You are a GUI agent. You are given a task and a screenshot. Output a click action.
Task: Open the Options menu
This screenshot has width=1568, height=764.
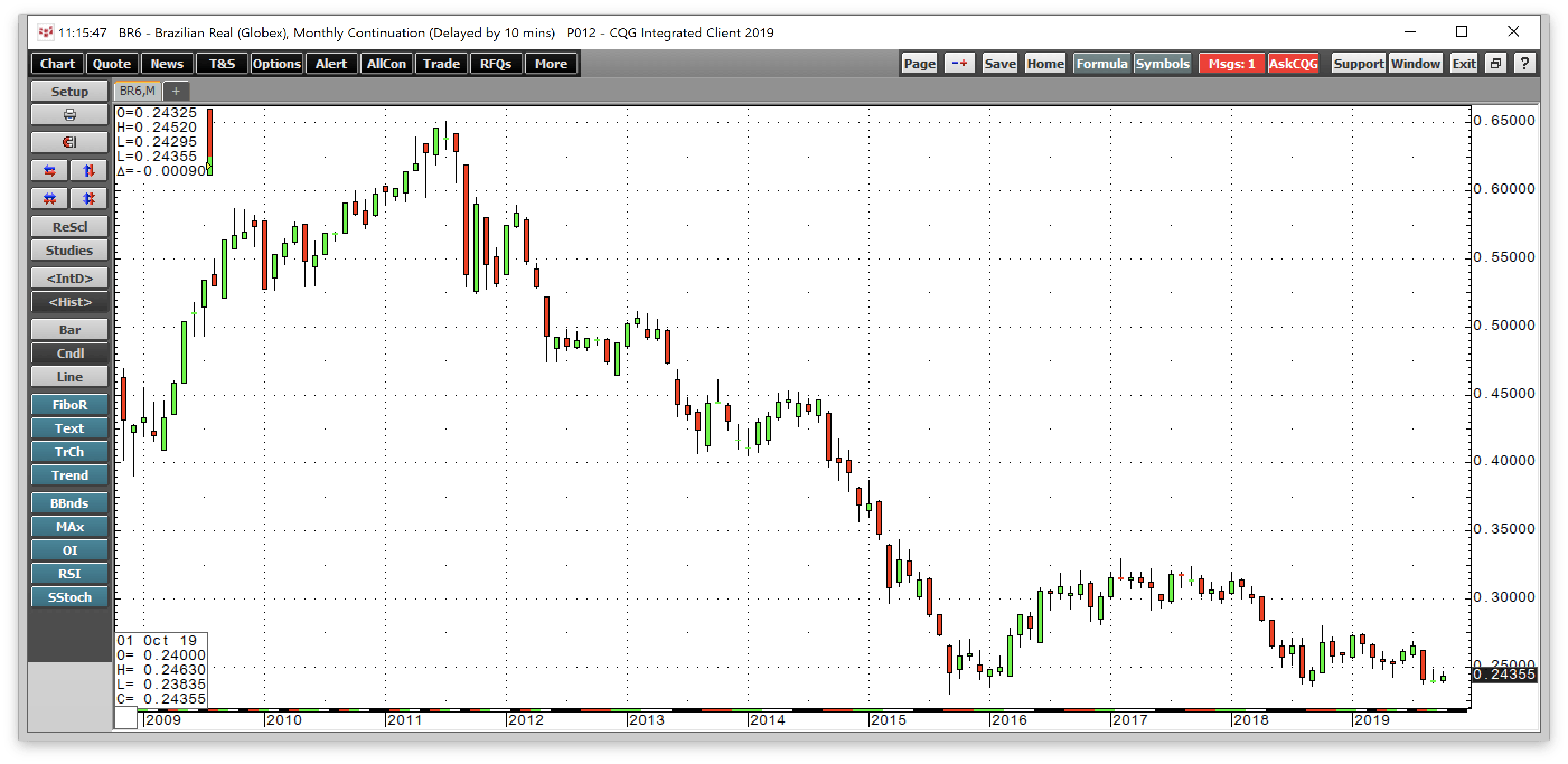(x=276, y=63)
